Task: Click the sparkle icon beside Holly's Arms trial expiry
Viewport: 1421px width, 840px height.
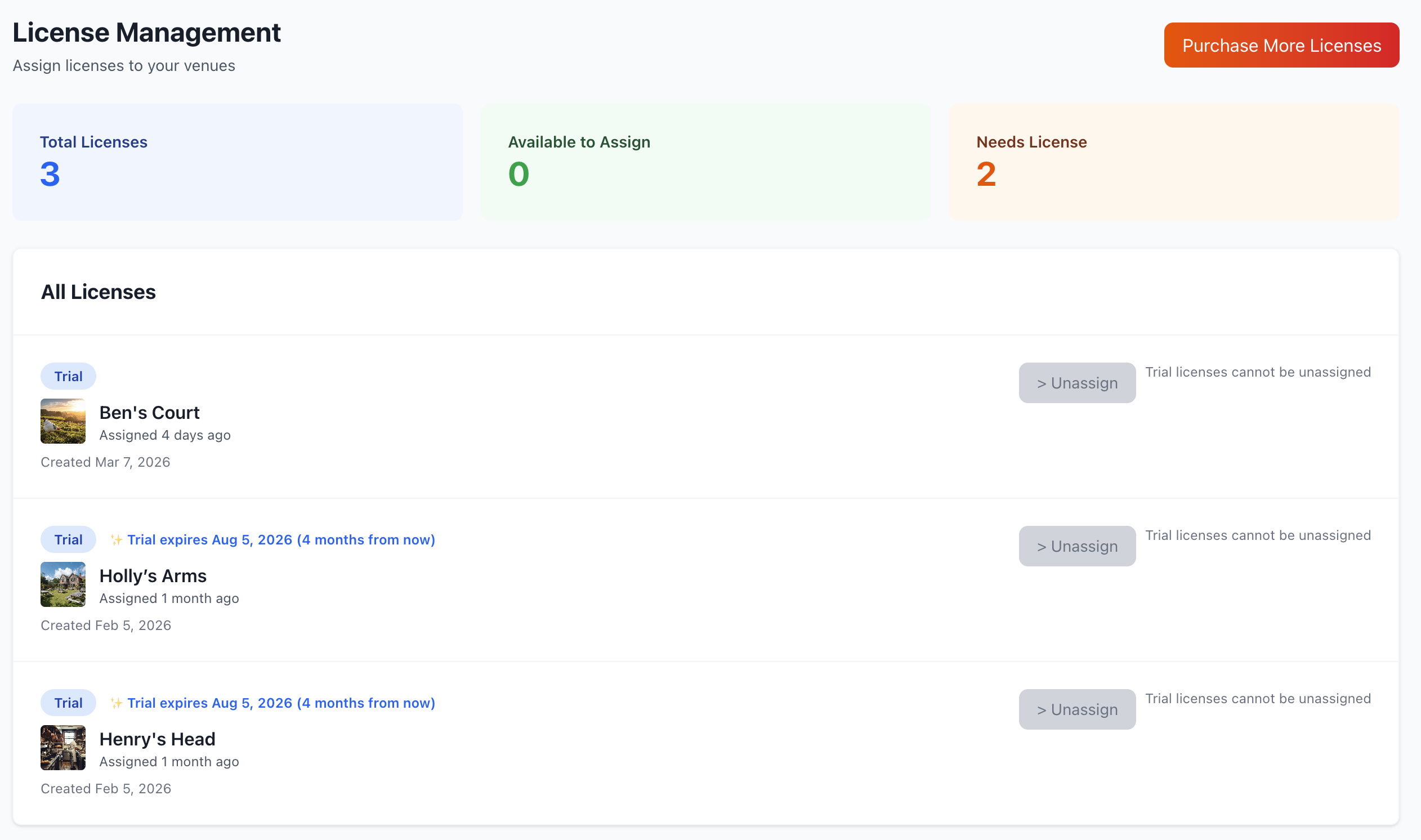Action: coord(116,539)
